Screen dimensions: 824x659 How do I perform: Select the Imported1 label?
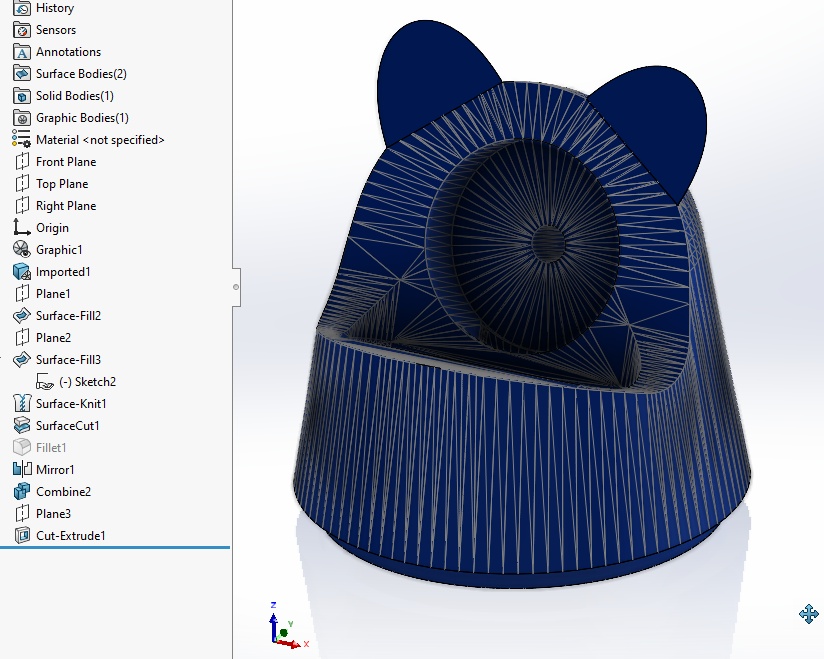pos(63,272)
